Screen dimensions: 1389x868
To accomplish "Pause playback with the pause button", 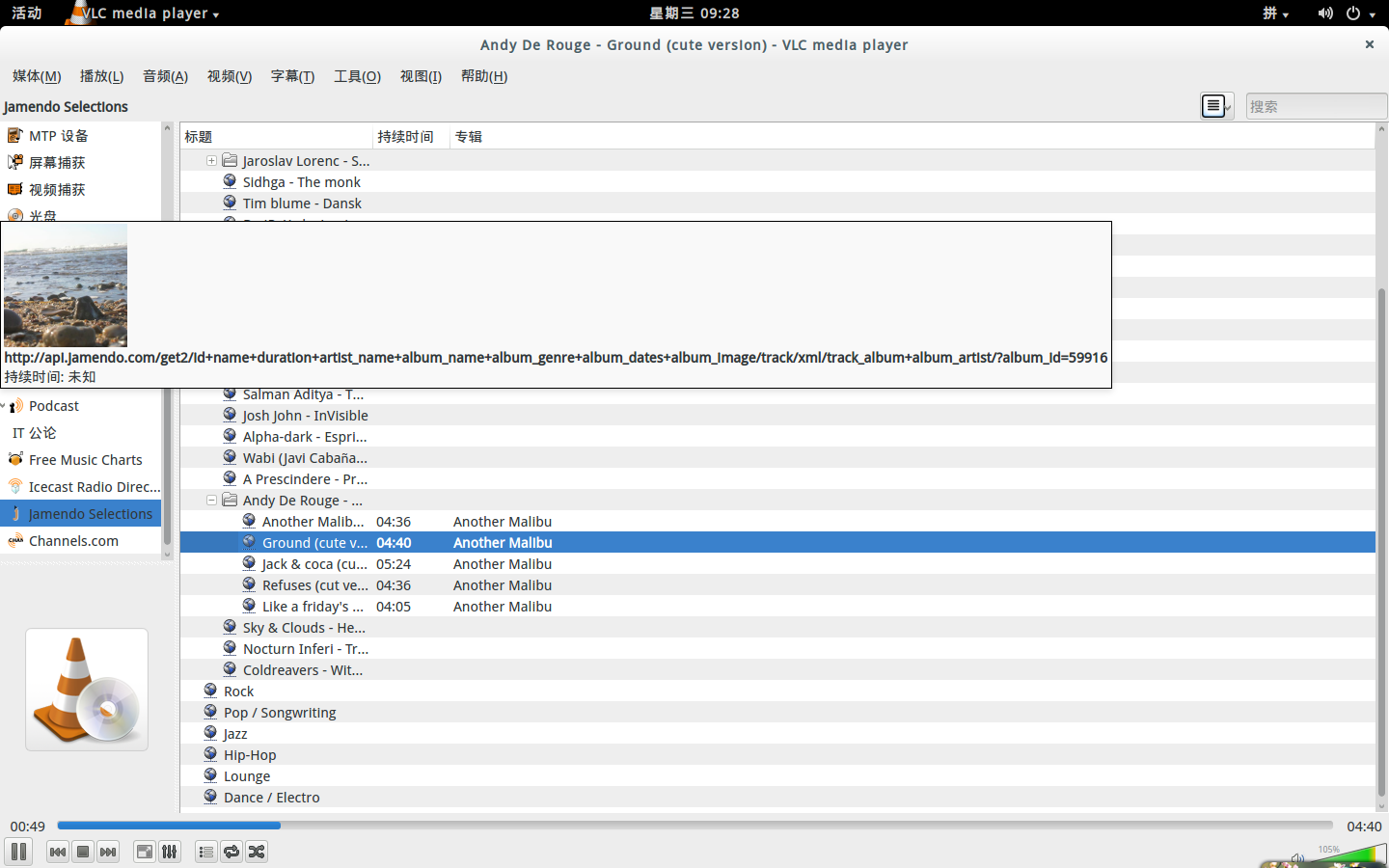I will point(18,852).
